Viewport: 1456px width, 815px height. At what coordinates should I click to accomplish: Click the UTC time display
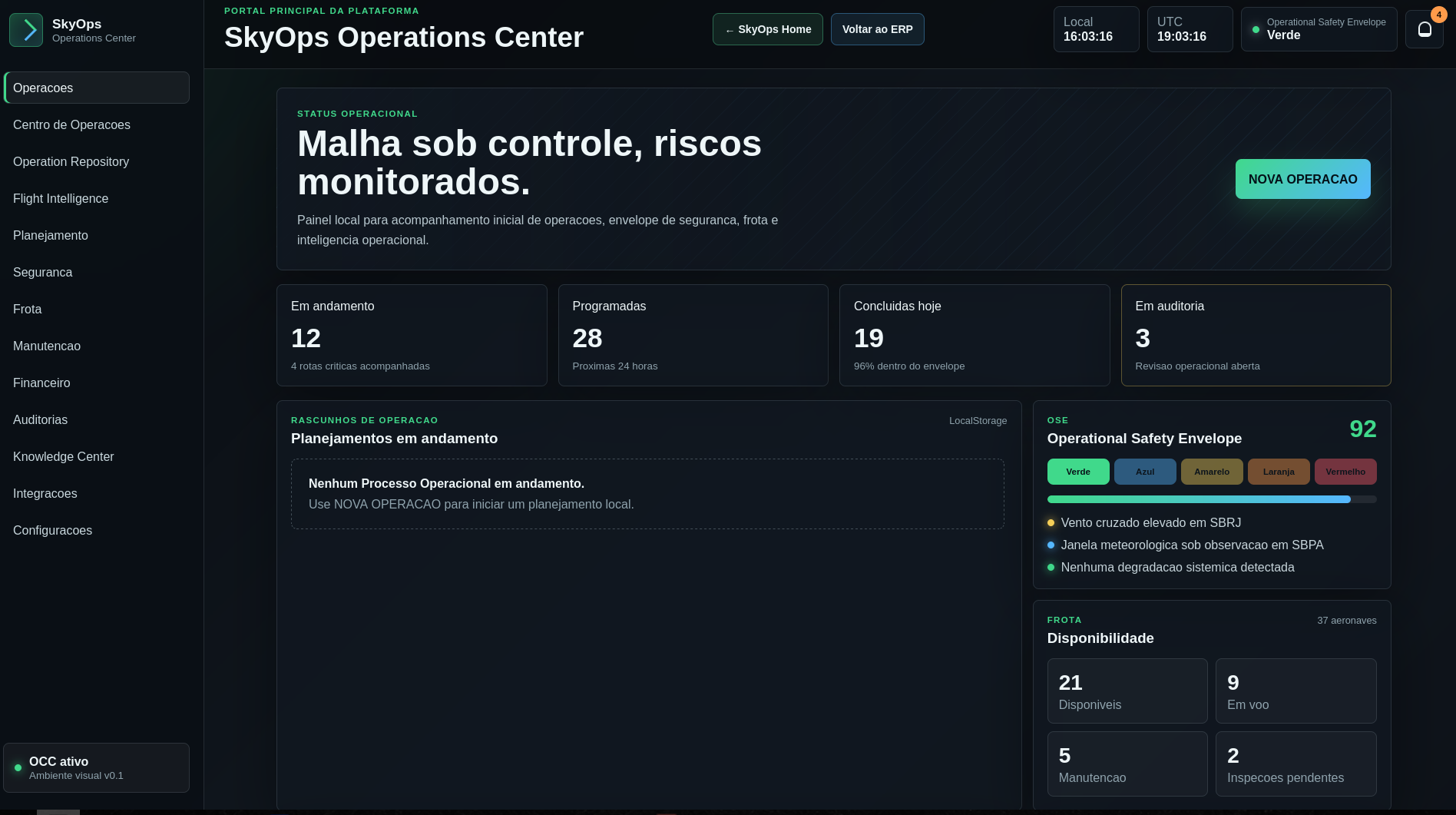[1190, 29]
